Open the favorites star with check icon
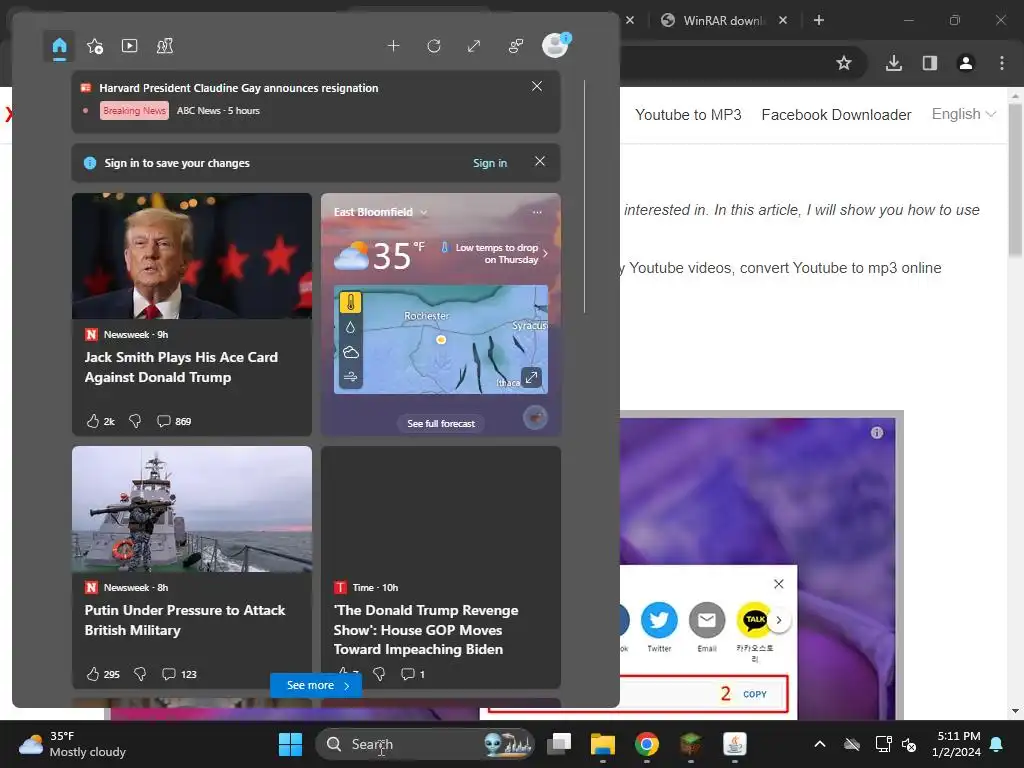1024x768 pixels. tap(95, 46)
